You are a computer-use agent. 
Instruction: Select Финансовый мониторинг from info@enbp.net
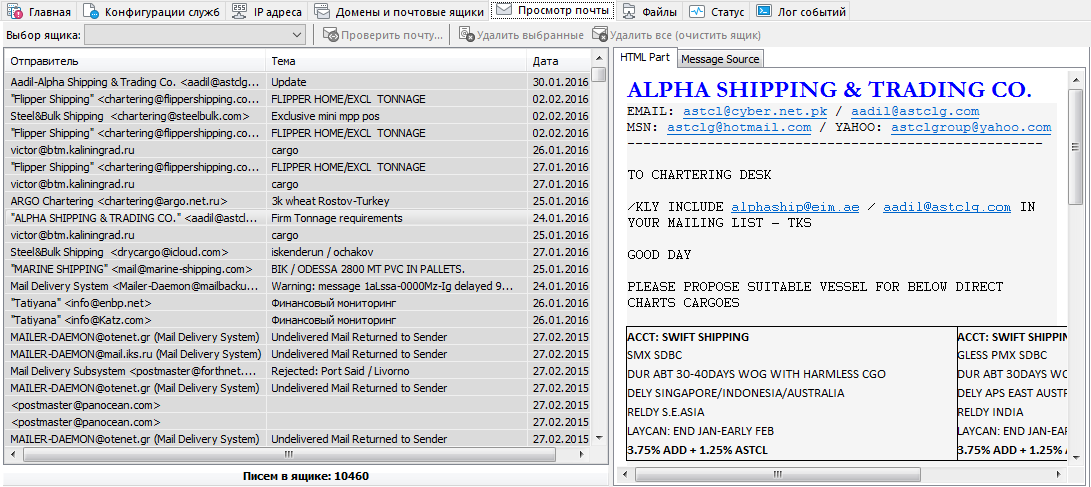[298, 303]
